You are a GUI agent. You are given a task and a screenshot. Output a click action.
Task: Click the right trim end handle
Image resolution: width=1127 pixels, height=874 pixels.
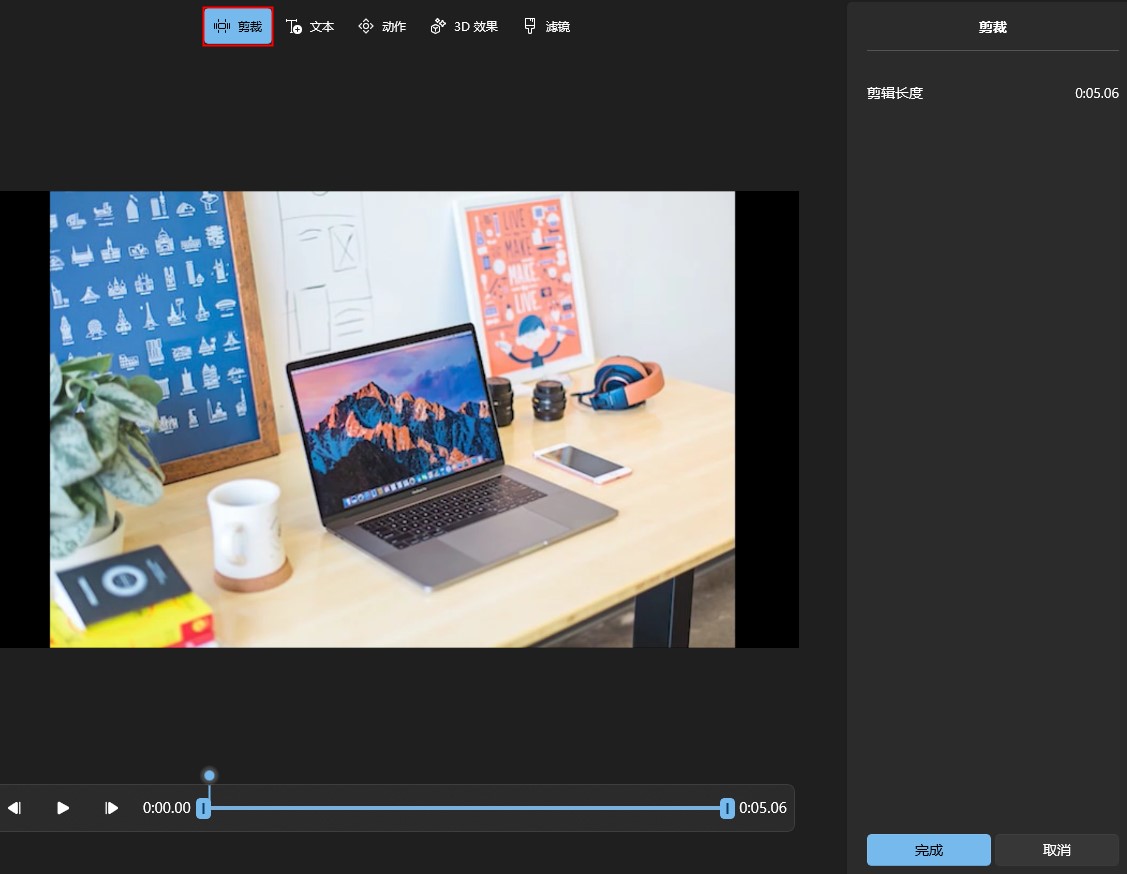click(727, 808)
